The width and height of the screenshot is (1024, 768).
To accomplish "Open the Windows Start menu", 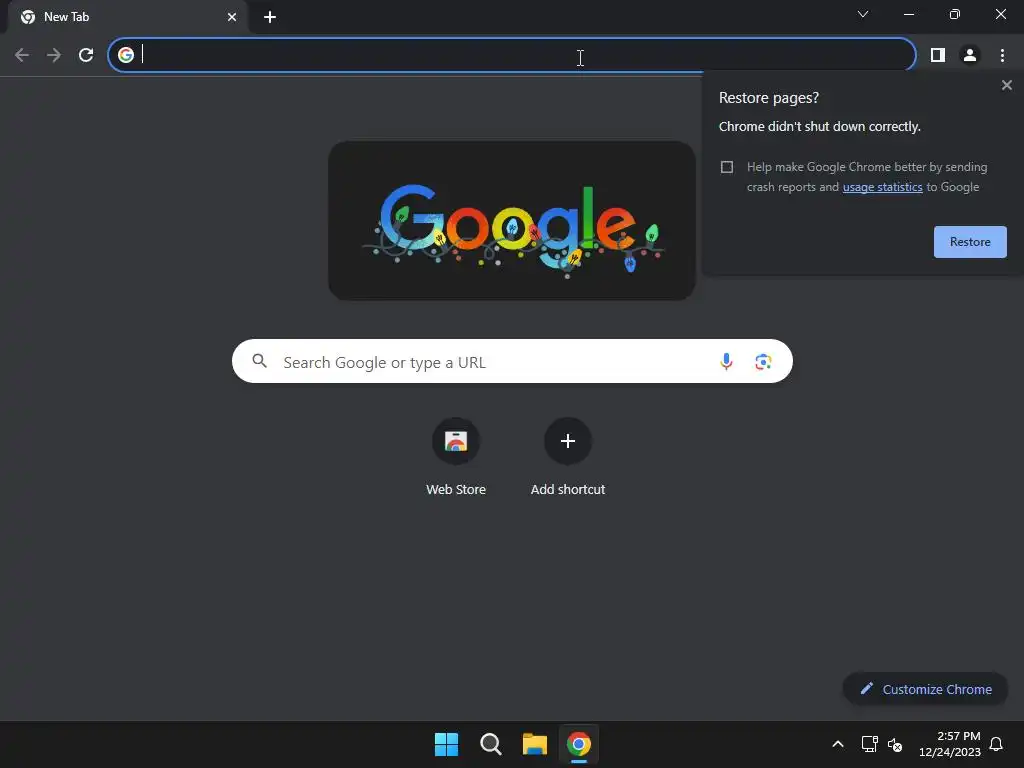I will click(447, 744).
